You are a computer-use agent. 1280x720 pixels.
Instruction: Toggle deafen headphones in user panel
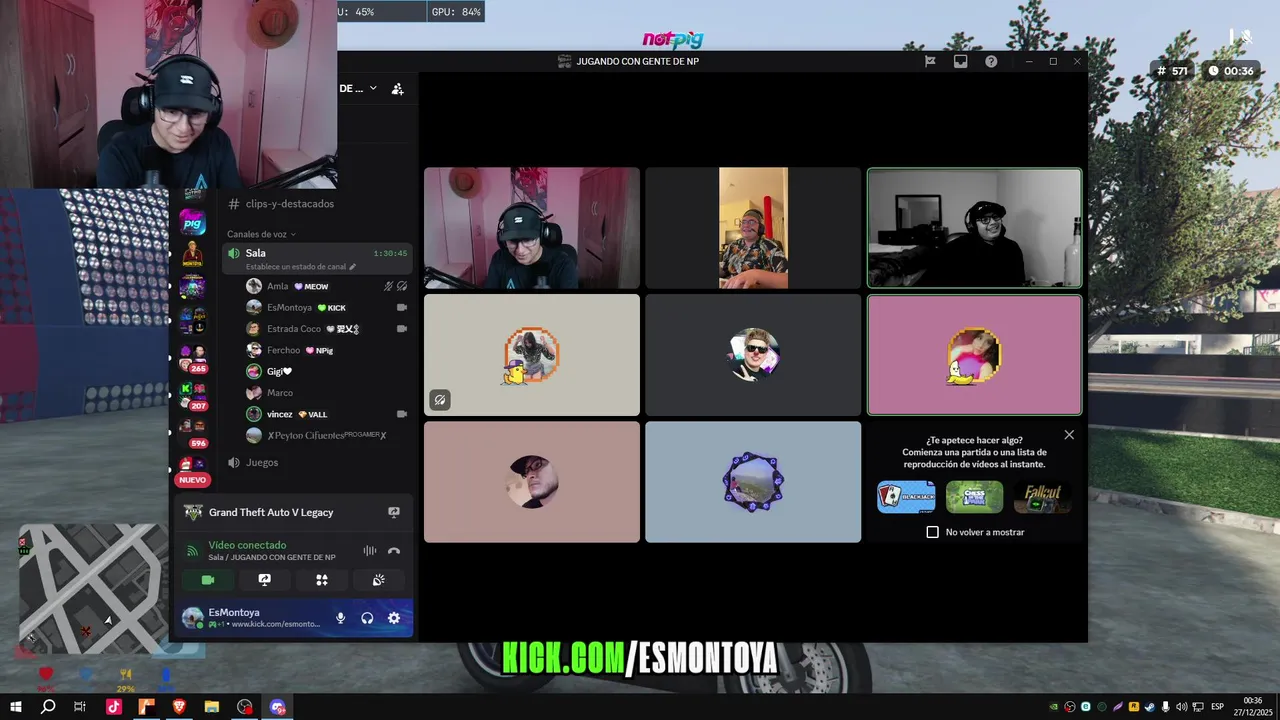(367, 618)
